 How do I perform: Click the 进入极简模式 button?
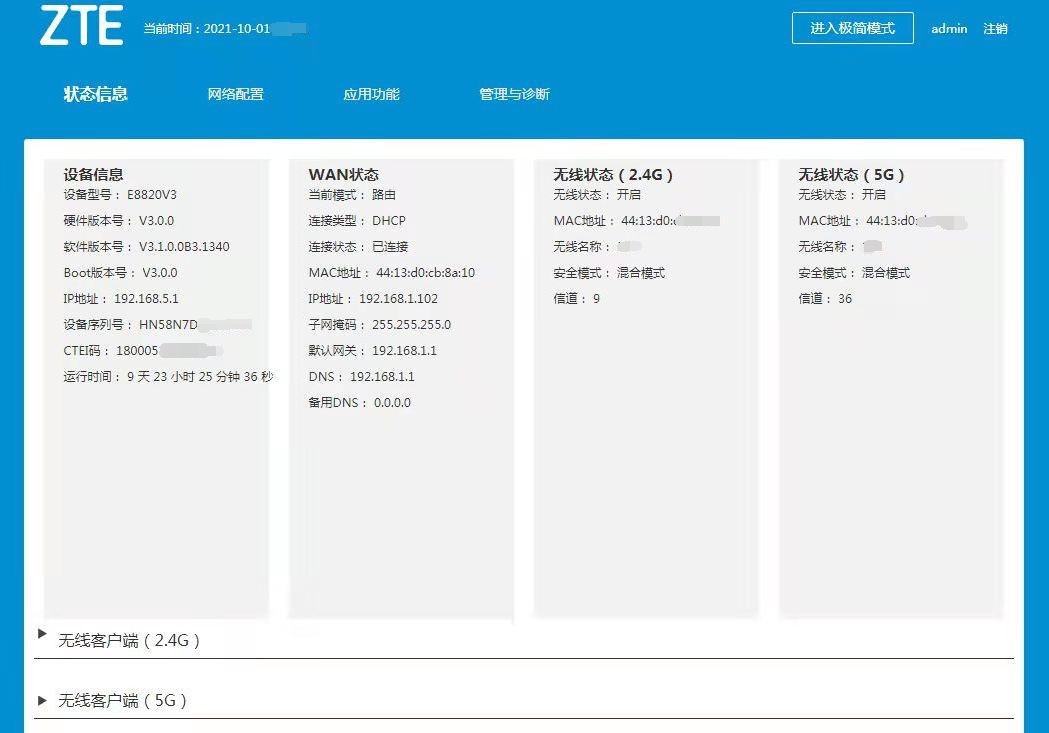pyautogui.click(x=852, y=28)
